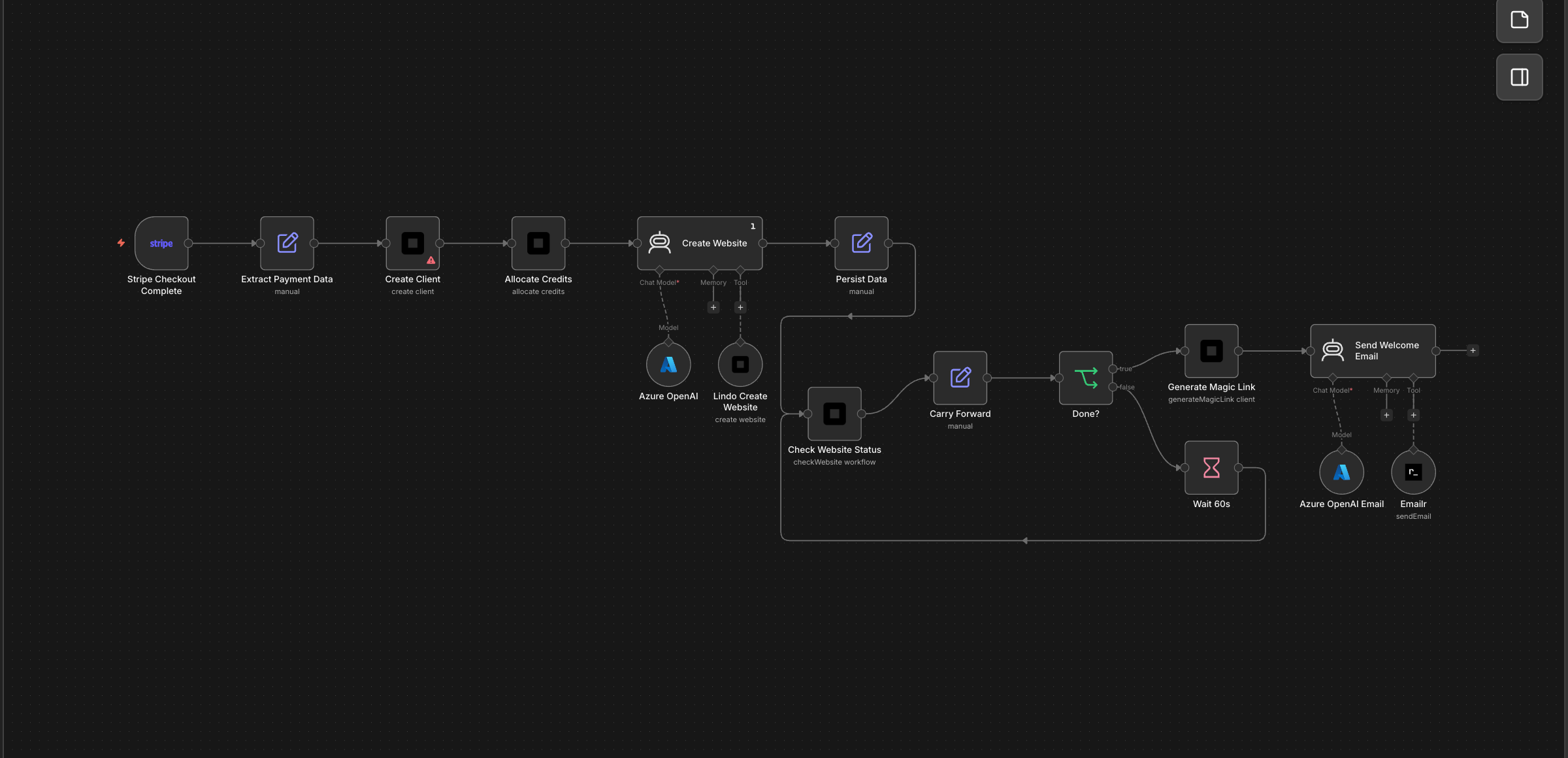Click the 'checkWebsite workflow' subtitle text
The image size is (1568, 758).
coord(834,462)
